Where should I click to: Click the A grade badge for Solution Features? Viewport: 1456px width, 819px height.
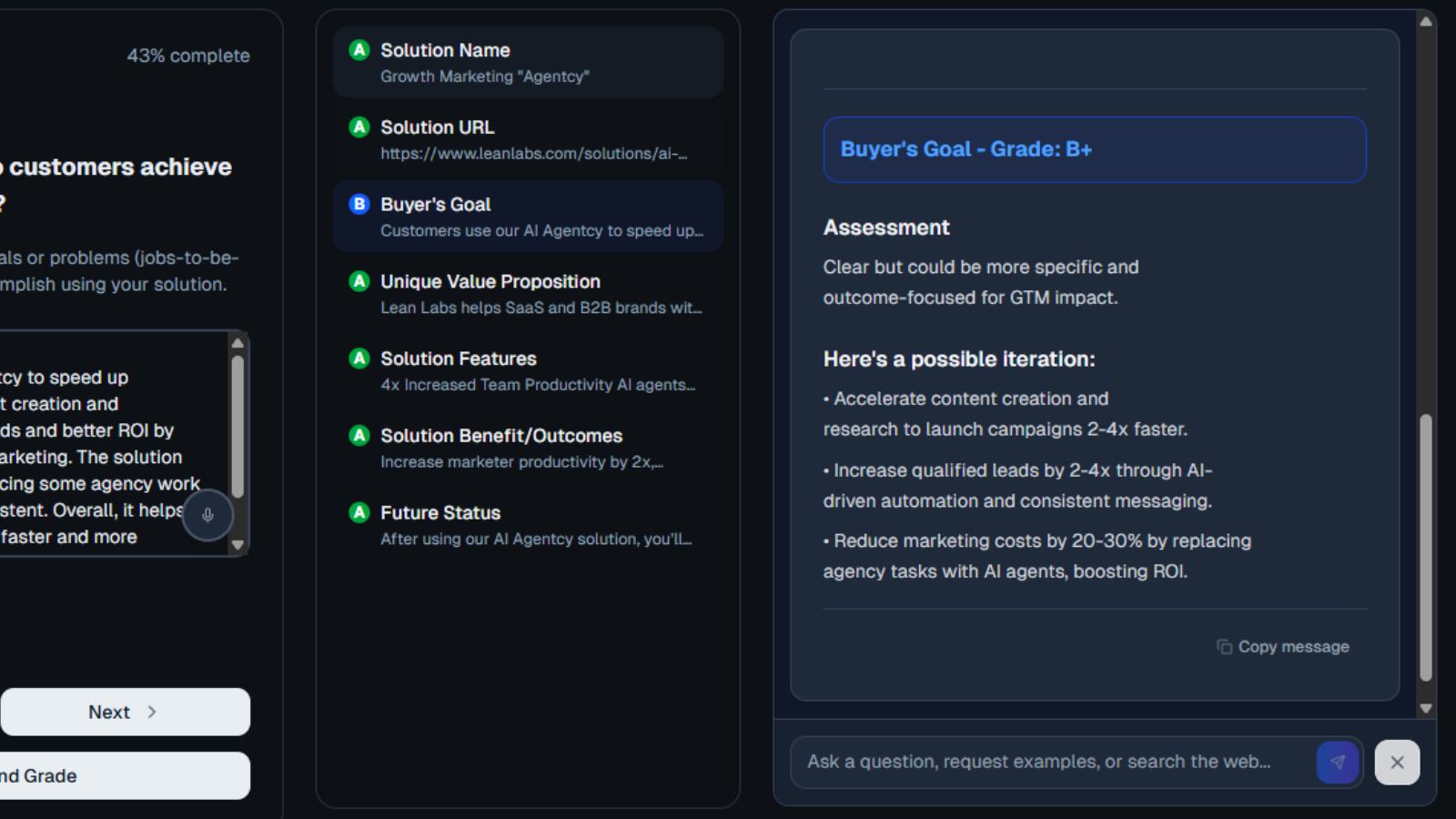pyautogui.click(x=359, y=359)
